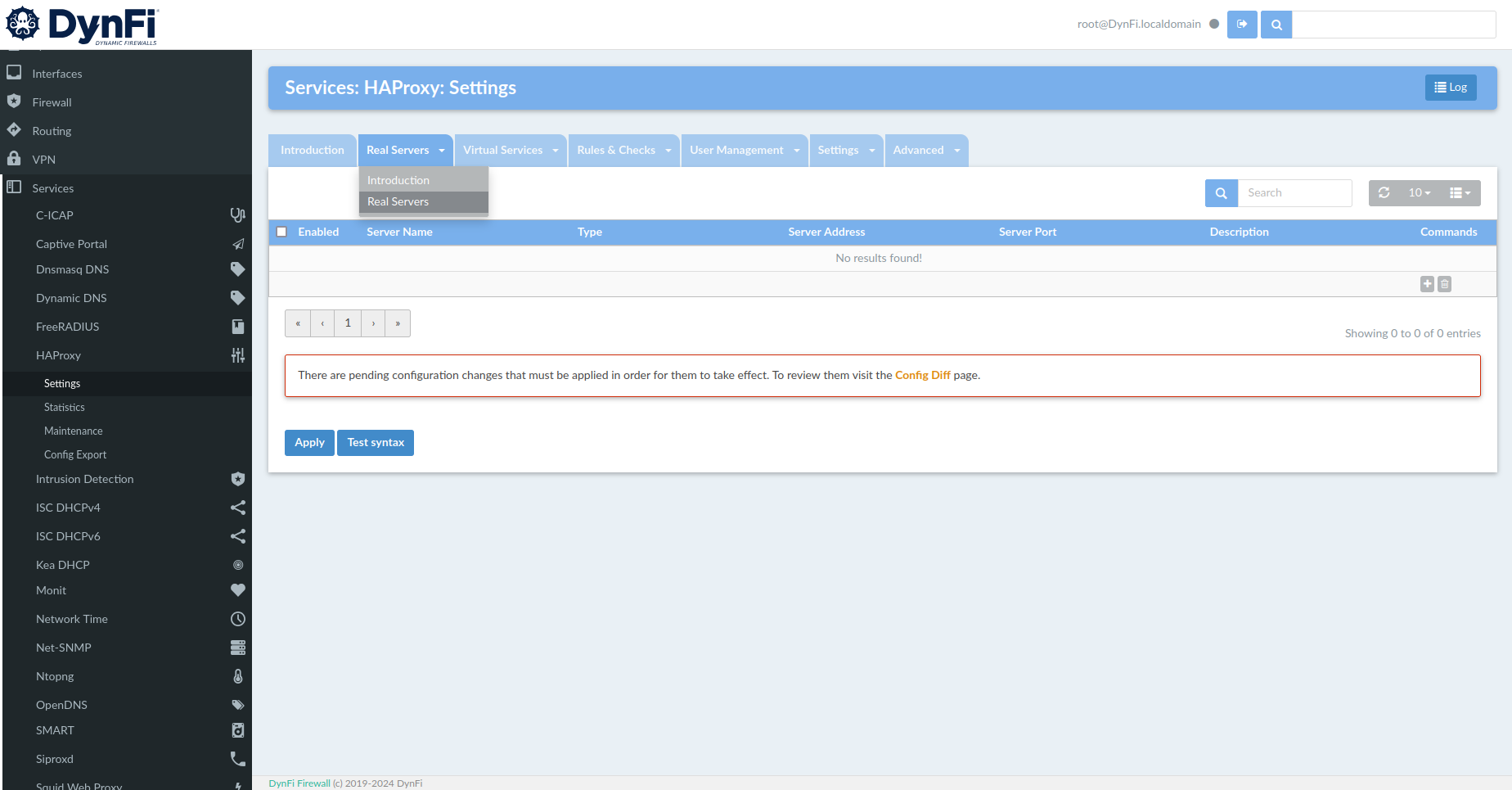Click the Ntopng thermometer icon

tap(237, 676)
